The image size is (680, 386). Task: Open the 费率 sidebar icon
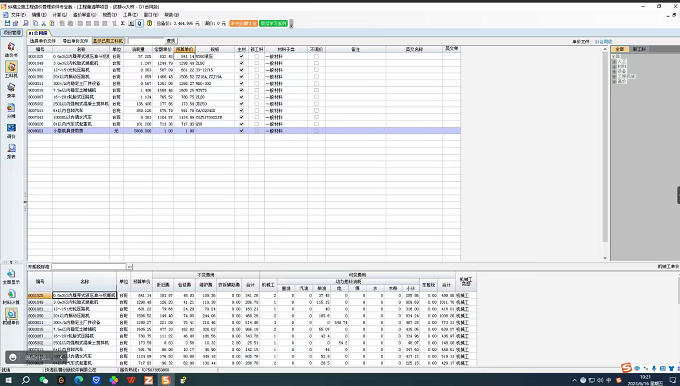(x=11, y=90)
